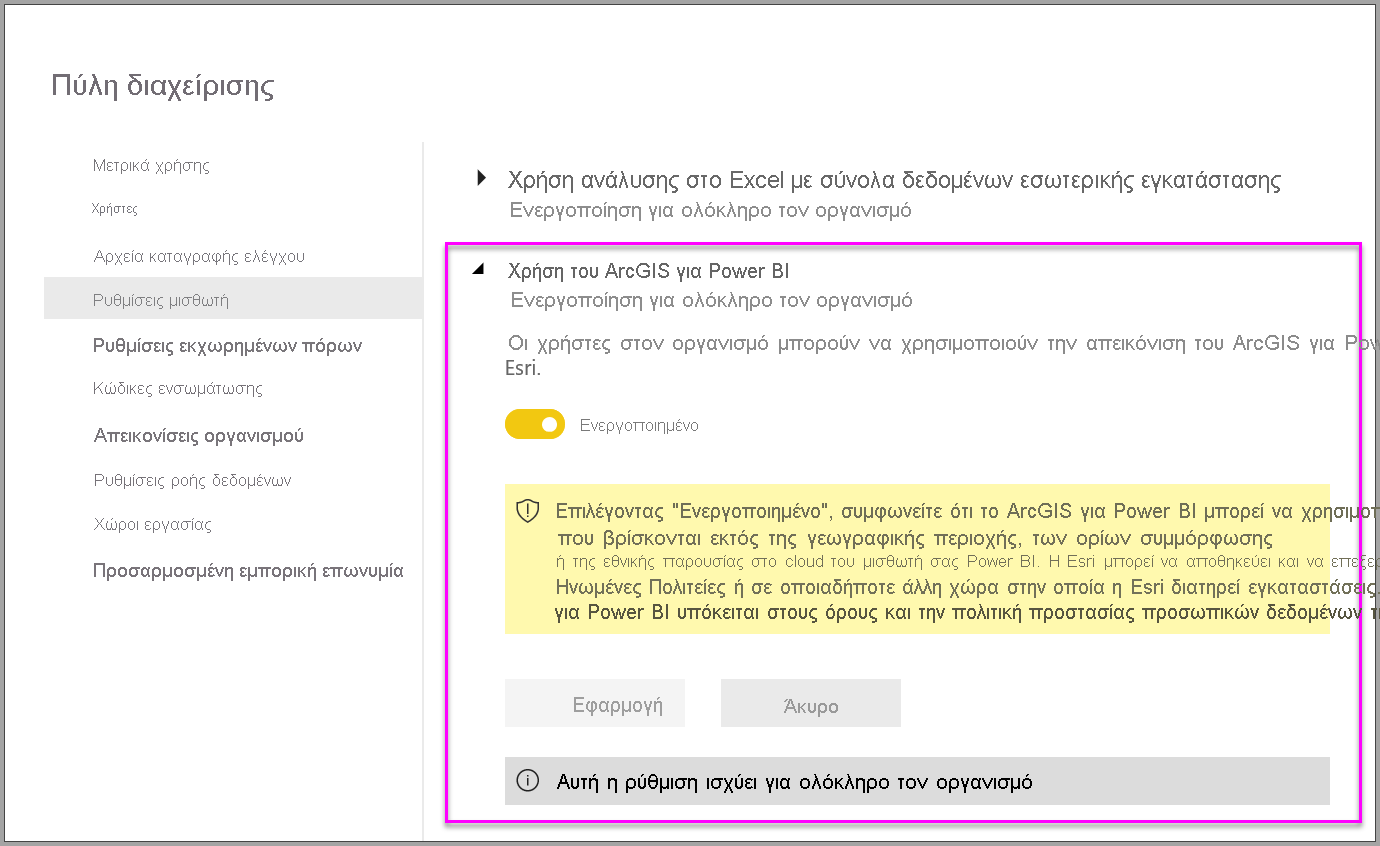
Task: Click the Πύλη διαχείρισης page title
Action: click(163, 86)
